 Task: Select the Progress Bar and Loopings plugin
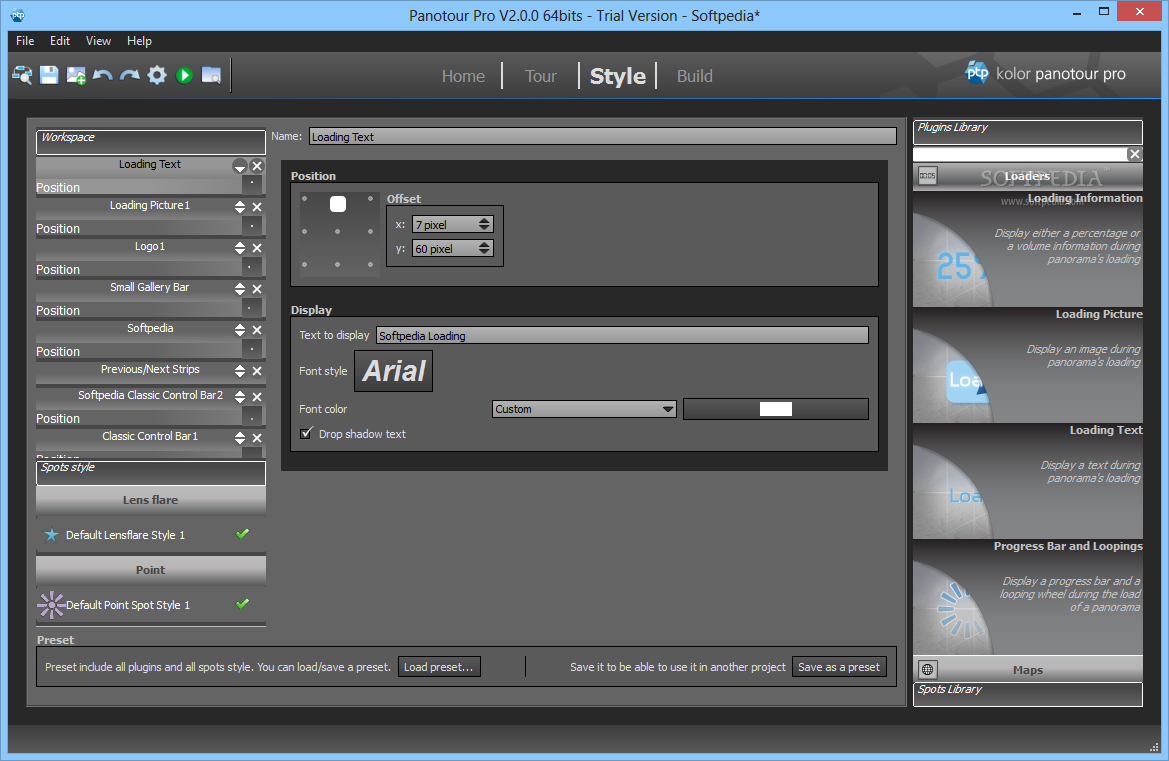click(x=1027, y=597)
